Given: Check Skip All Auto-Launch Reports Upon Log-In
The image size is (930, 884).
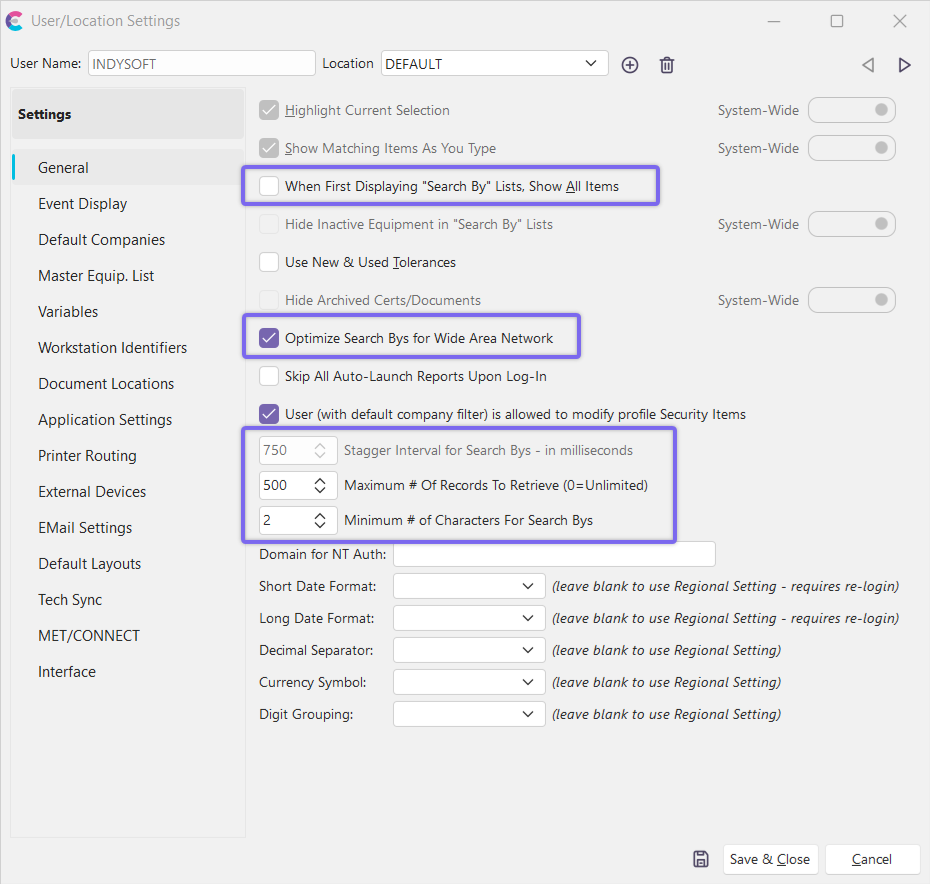Looking at the screenshot, I should 269,376.
